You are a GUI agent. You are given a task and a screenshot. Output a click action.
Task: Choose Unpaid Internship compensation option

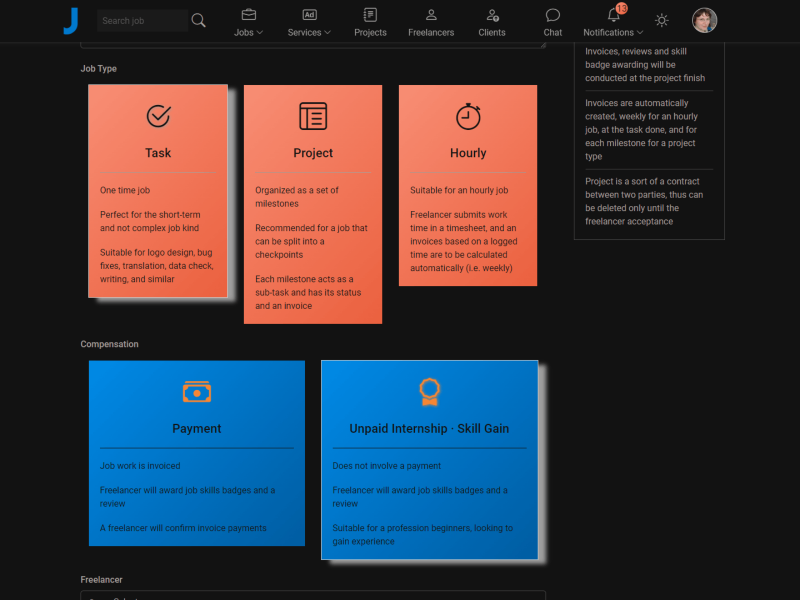(x=429, y=460)
